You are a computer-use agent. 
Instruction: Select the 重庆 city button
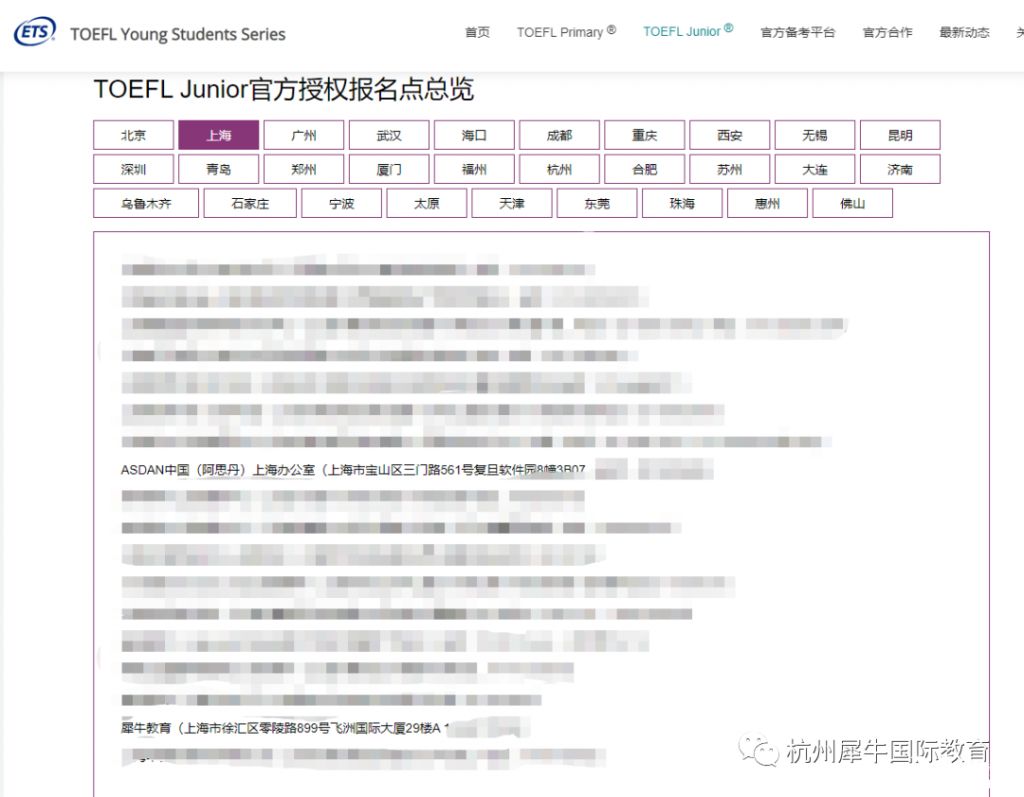pyautogui.click(x=645, y=135)
